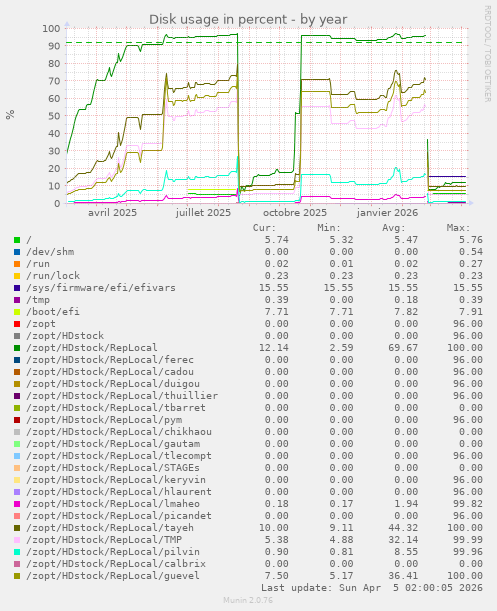Click the /zopt/HDstock/RepLocal/pym legend label
497x611 pixels.
click(104, 420)
